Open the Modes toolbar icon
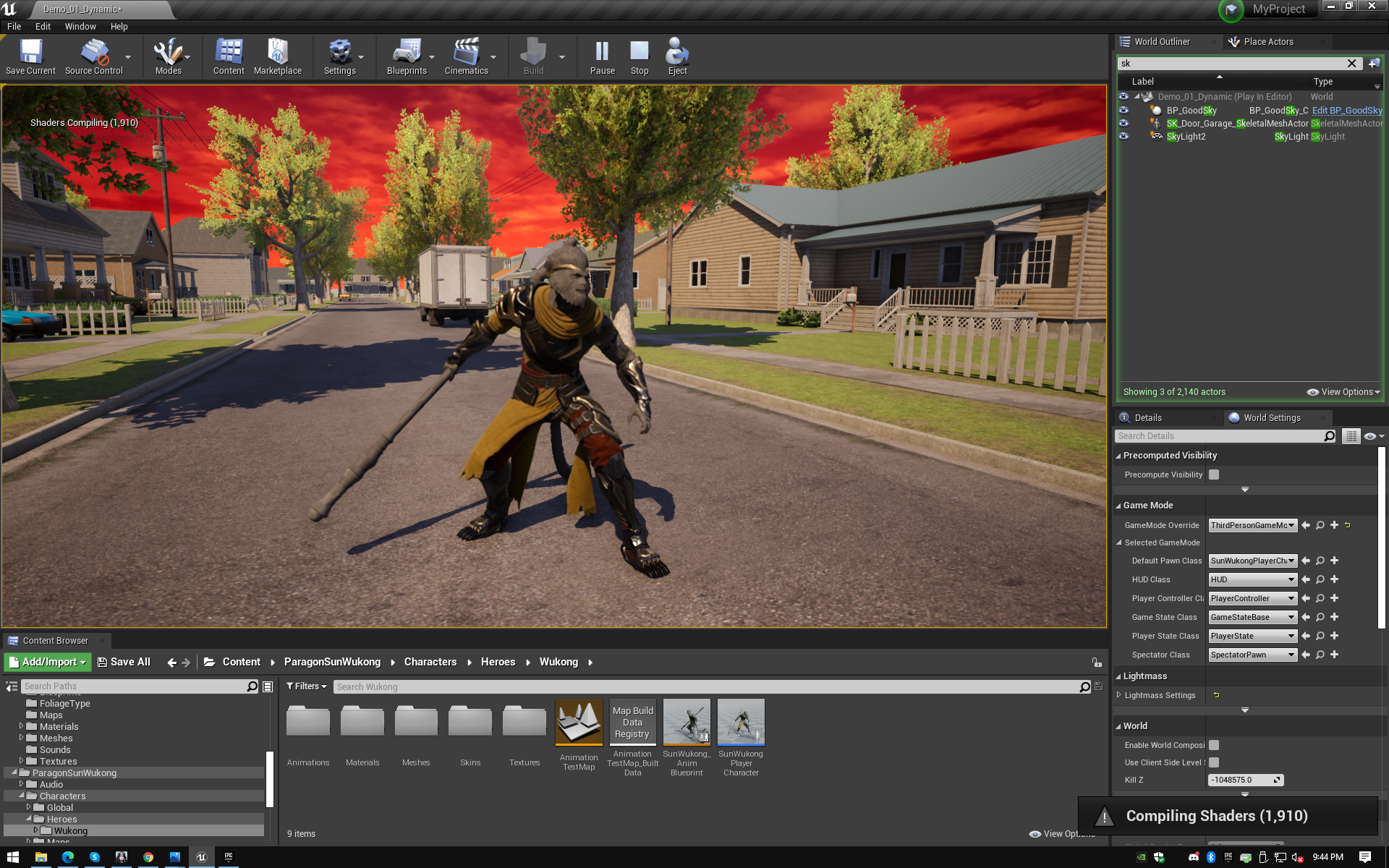The width and height of the screenshot is (1389, 868). click(x=168, y=56)
